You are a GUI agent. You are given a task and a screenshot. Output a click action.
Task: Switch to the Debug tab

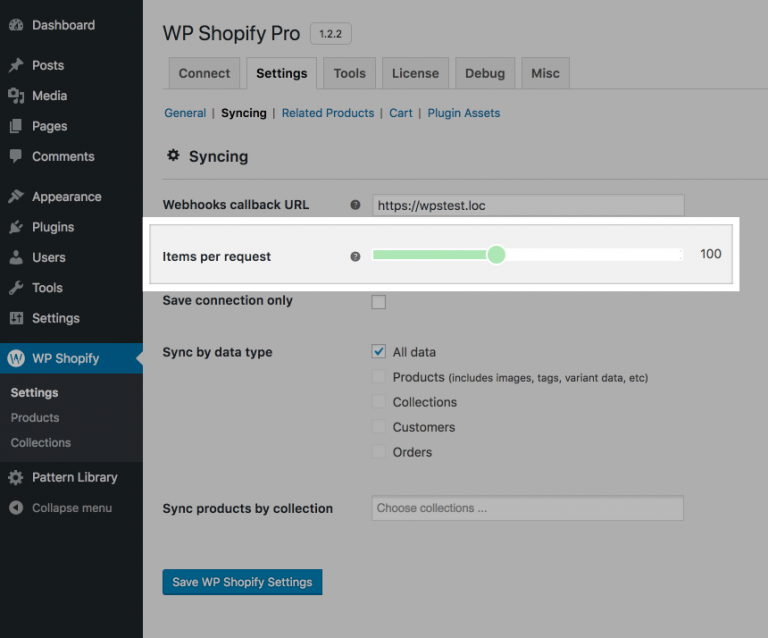tap(485, 73)
